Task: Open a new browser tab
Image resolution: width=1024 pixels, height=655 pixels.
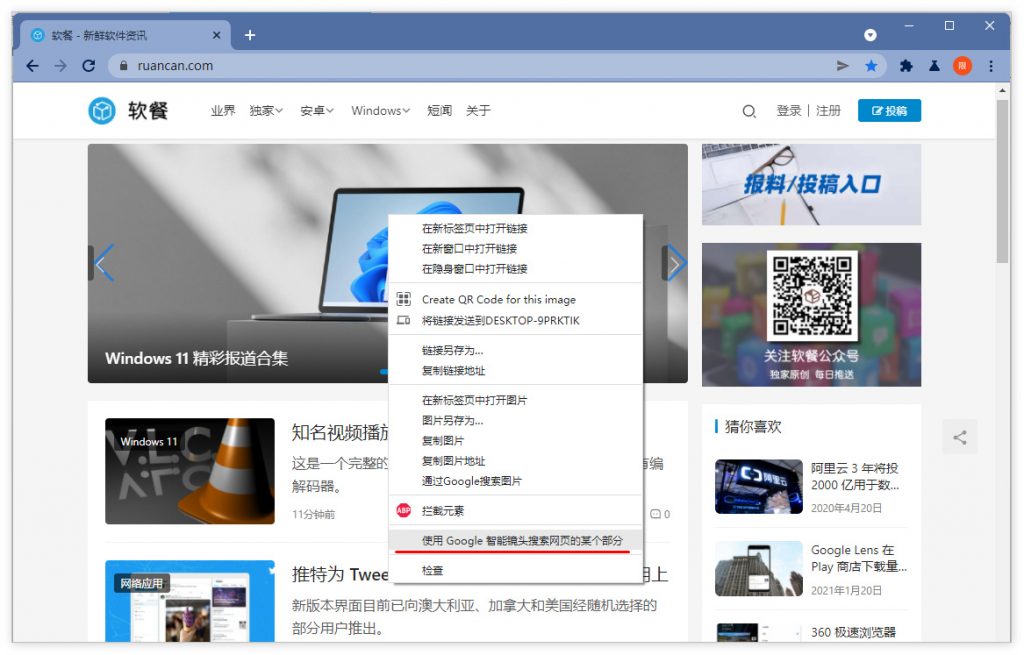Action: [x=250, y=35]
